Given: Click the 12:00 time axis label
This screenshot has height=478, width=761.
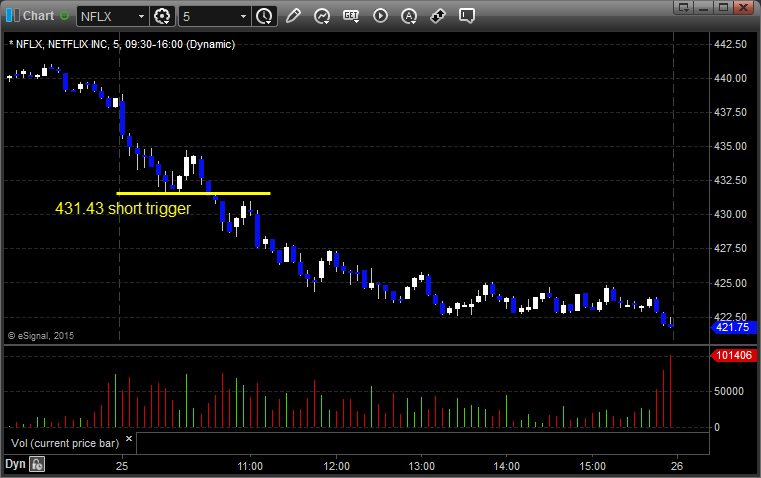Looking at the screenshot, I should pyautogui.click(x=336, y=466).
